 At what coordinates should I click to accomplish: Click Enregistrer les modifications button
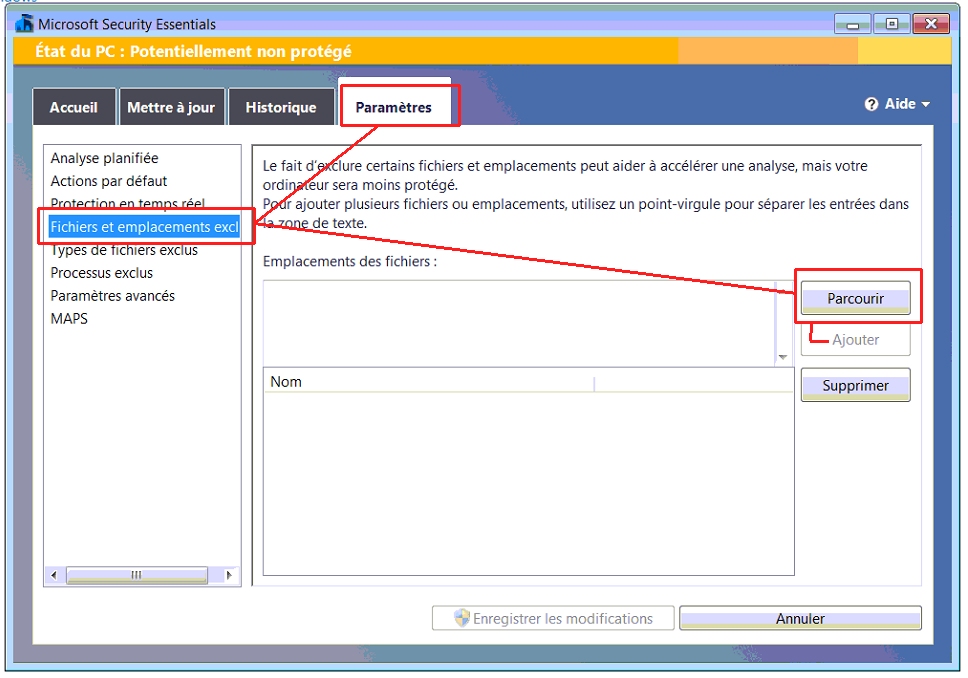click(x=553, y=618)
